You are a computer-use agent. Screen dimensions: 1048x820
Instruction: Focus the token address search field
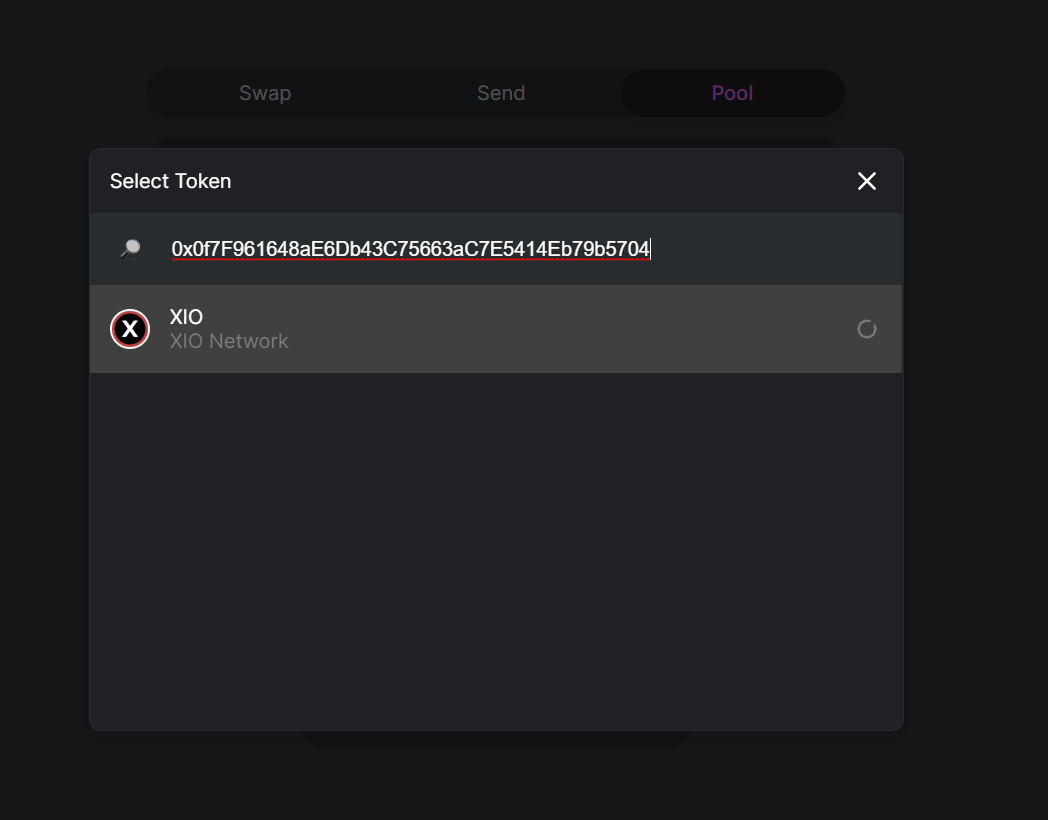496,249
